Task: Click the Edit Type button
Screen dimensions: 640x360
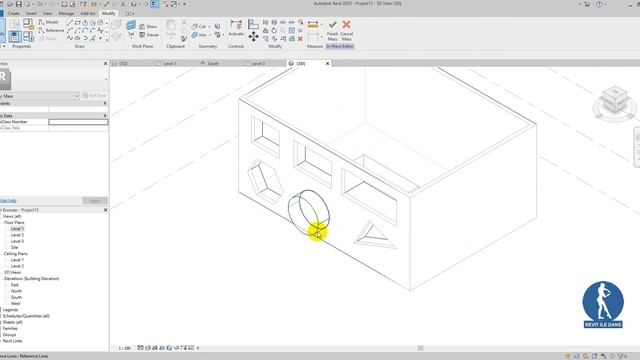Action: pos(94,96)
